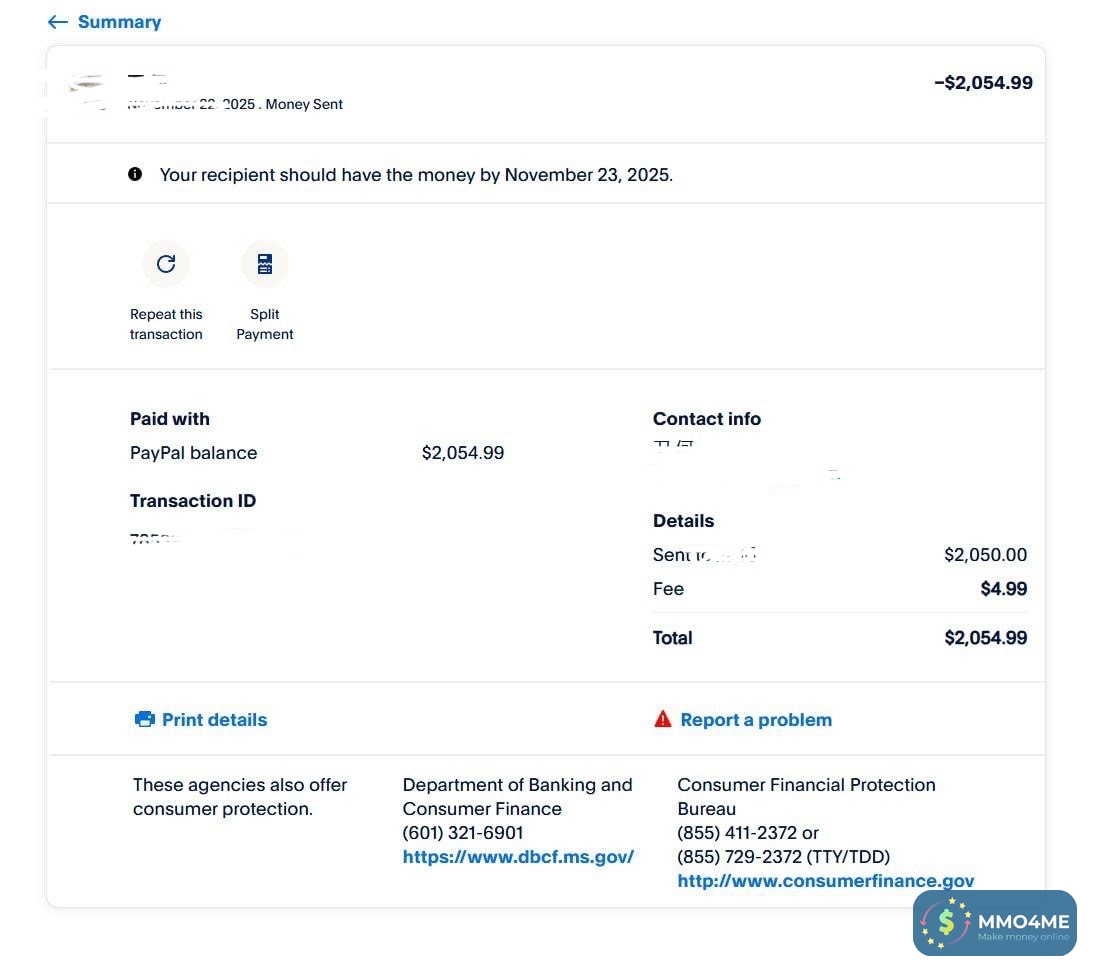Open the dbcf.ms.gov website link

pos(518,857)
